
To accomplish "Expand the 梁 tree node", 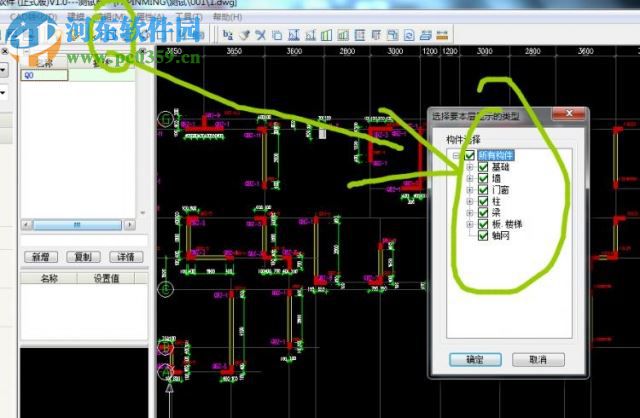I will [x=470, y=212].
